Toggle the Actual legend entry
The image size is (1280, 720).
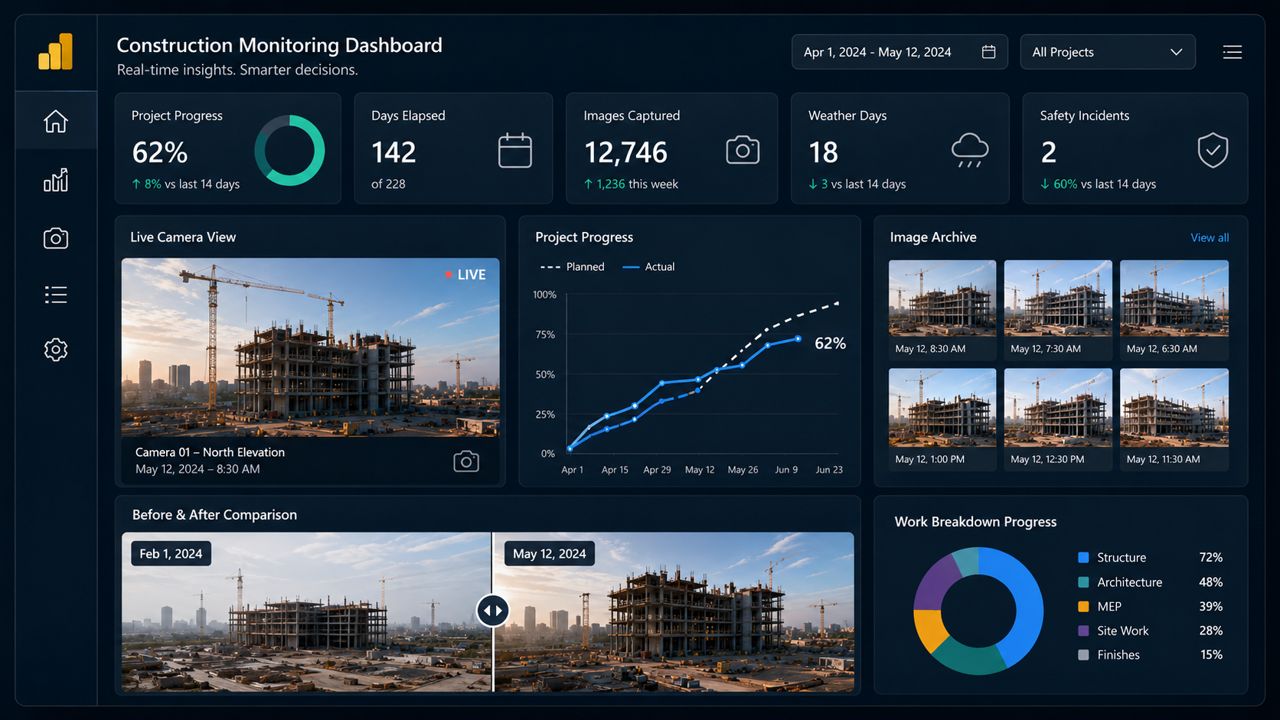[x=648, y=267]
